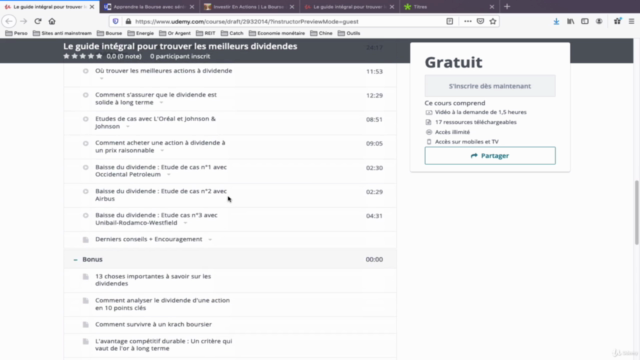The image size is (640, 360).
Task: Select the fourth tab Le guide intégral
Action: pos(349,7)
